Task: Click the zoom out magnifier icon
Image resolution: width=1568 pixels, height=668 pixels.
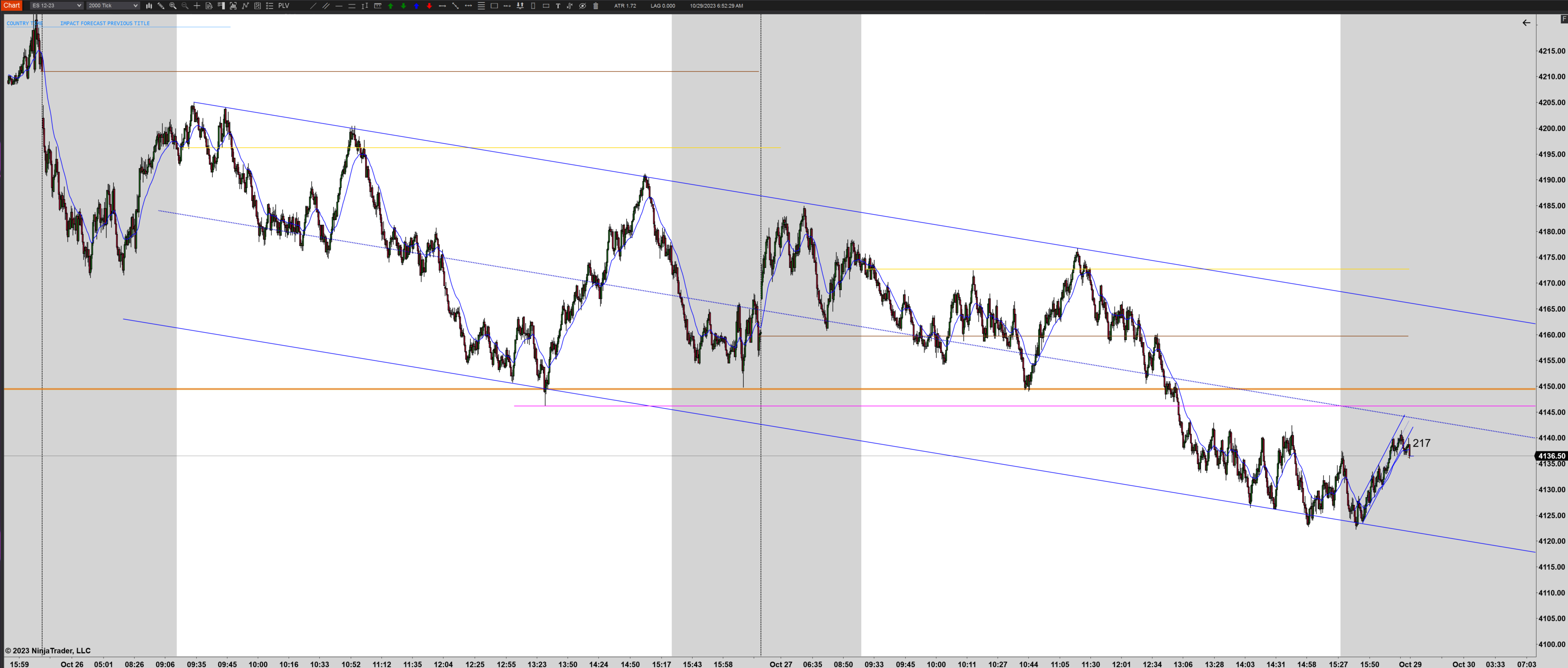Action: point(185,6)
